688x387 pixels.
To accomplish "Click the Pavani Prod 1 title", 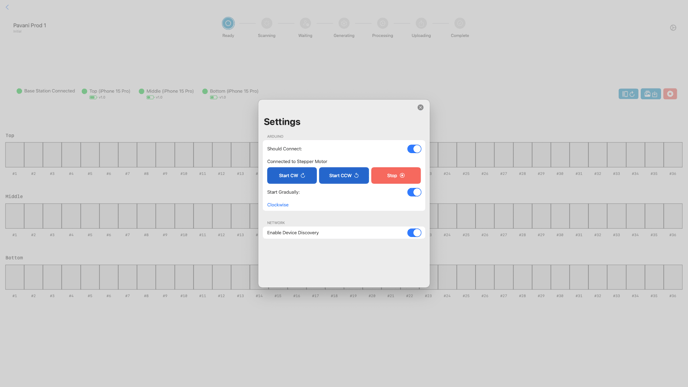I will pyautogui.click(x=29, y=25).
